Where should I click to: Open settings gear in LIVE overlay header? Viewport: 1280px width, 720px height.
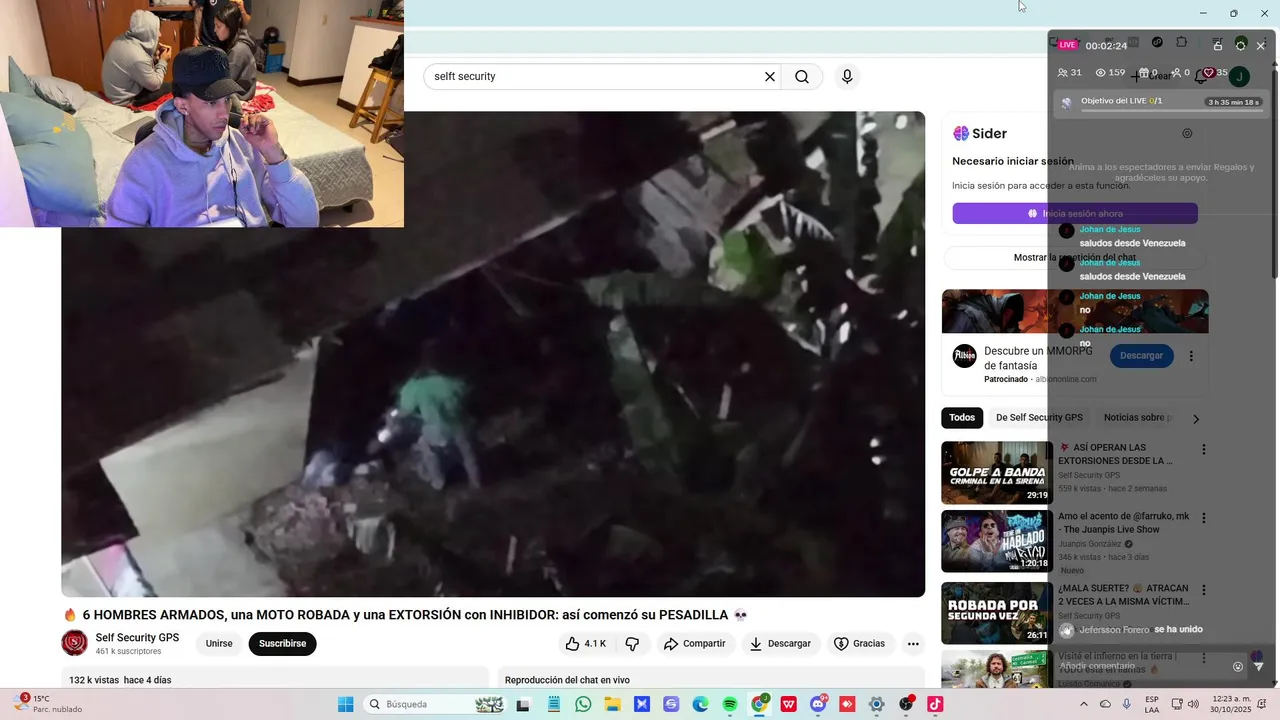1241,45
